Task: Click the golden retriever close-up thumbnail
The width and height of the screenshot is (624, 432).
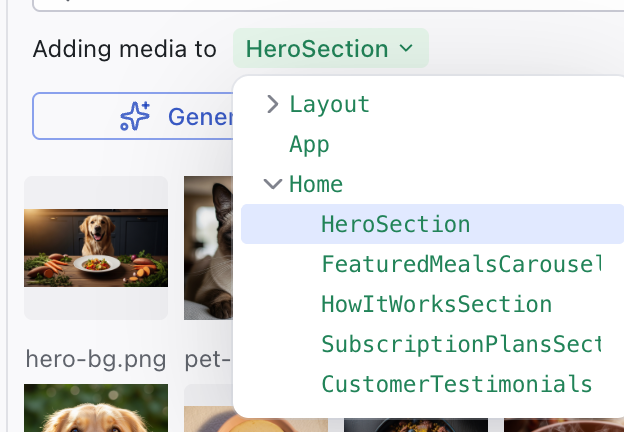Action: 96,410
